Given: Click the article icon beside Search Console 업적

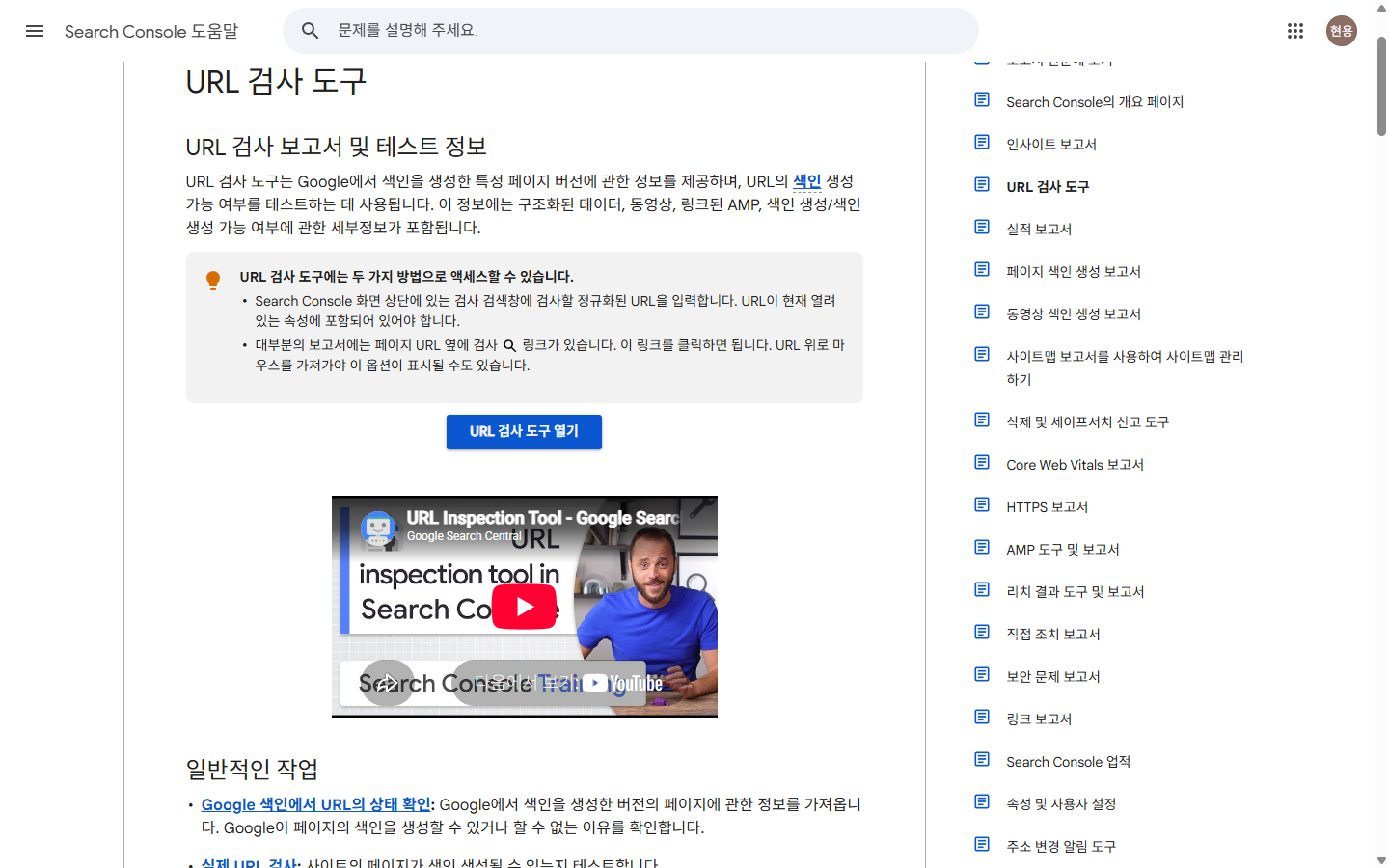Looking at the screenshot, I should (x=982, y=760).
